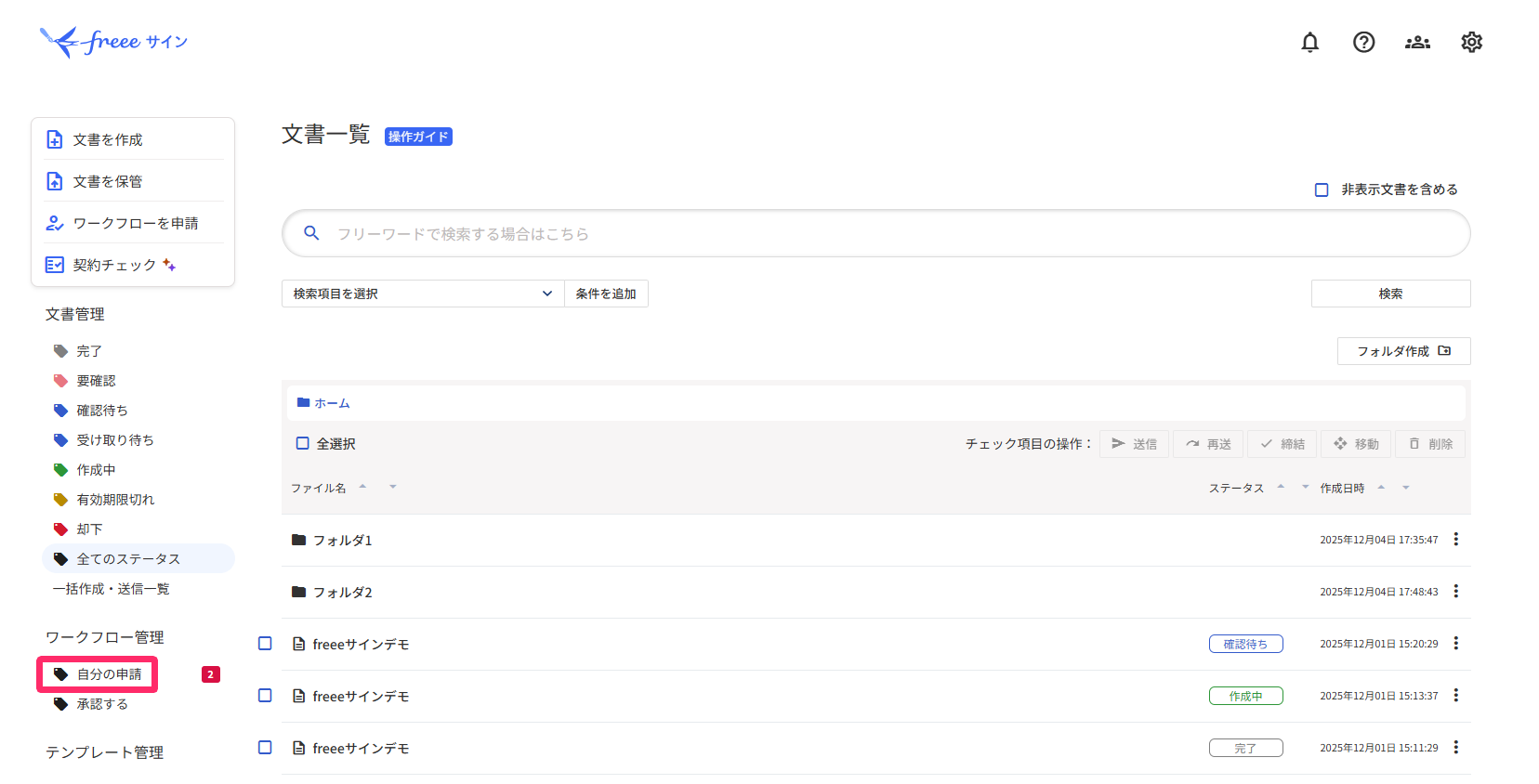Open the フォルダ1 folder row
The width and height of the screenshot is (1539, 784).
875,540
